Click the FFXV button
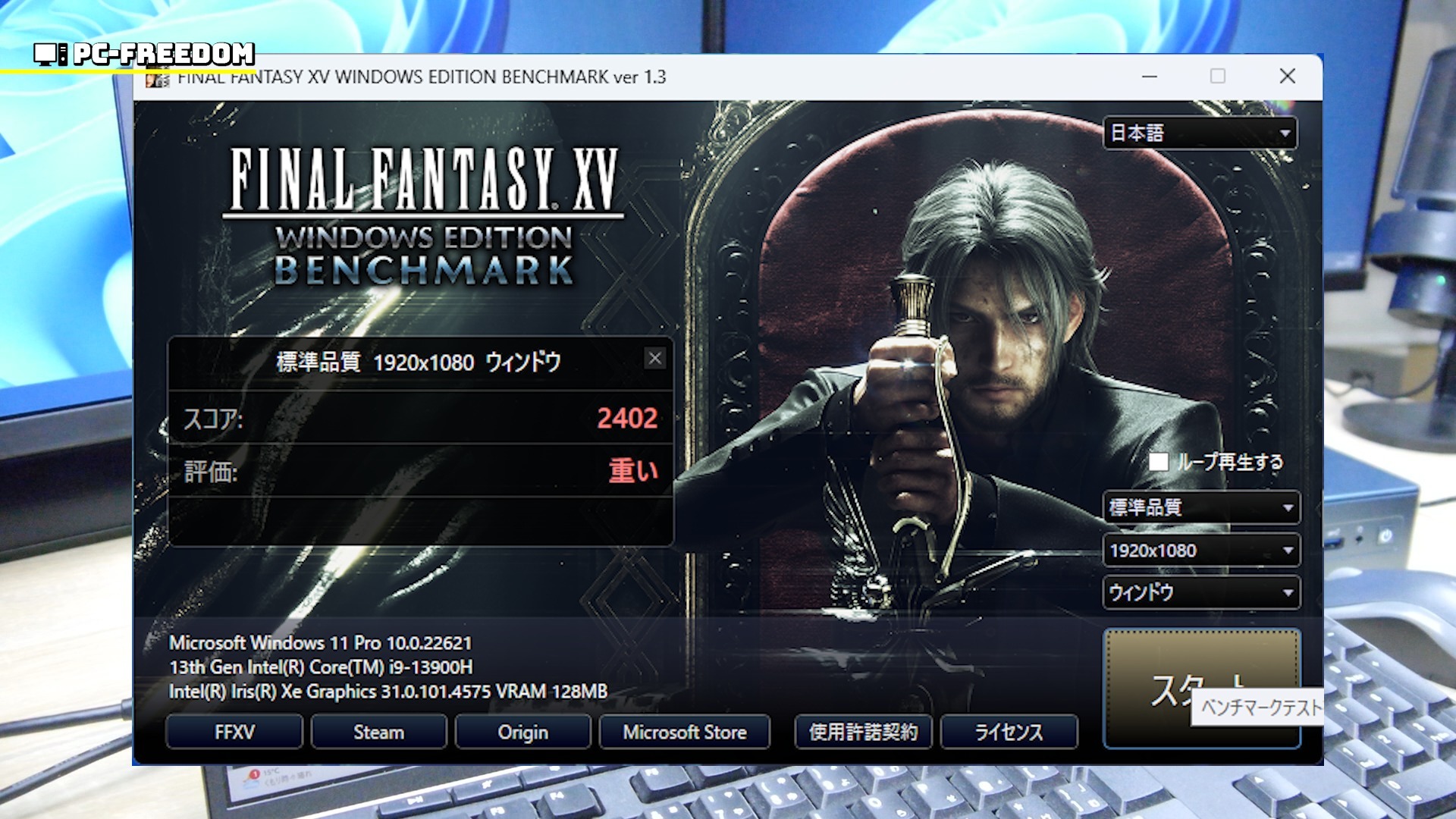 pyautogui.click(x=234, y=732)
